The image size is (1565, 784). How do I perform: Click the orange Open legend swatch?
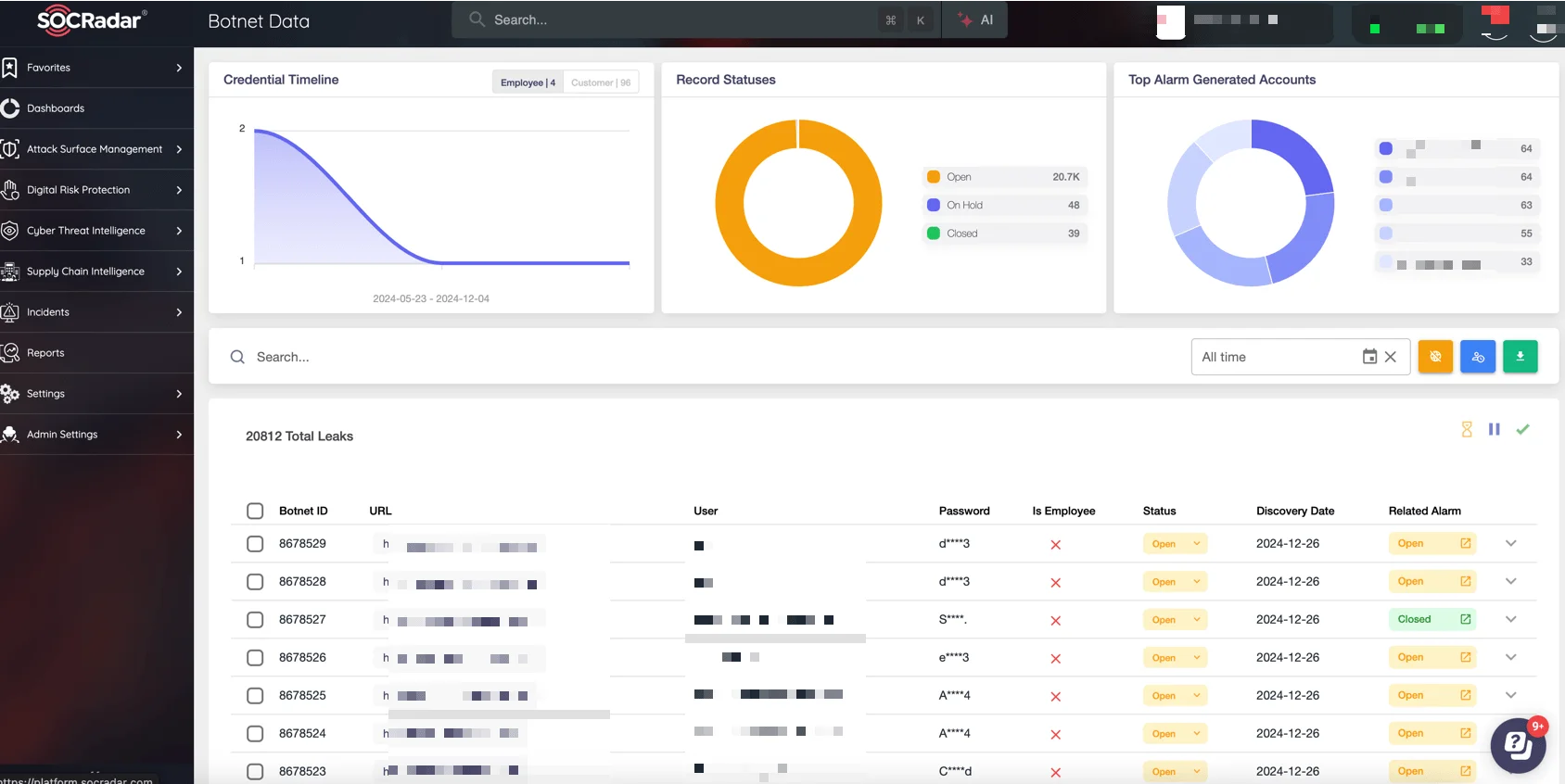click(x=934, y=177)
